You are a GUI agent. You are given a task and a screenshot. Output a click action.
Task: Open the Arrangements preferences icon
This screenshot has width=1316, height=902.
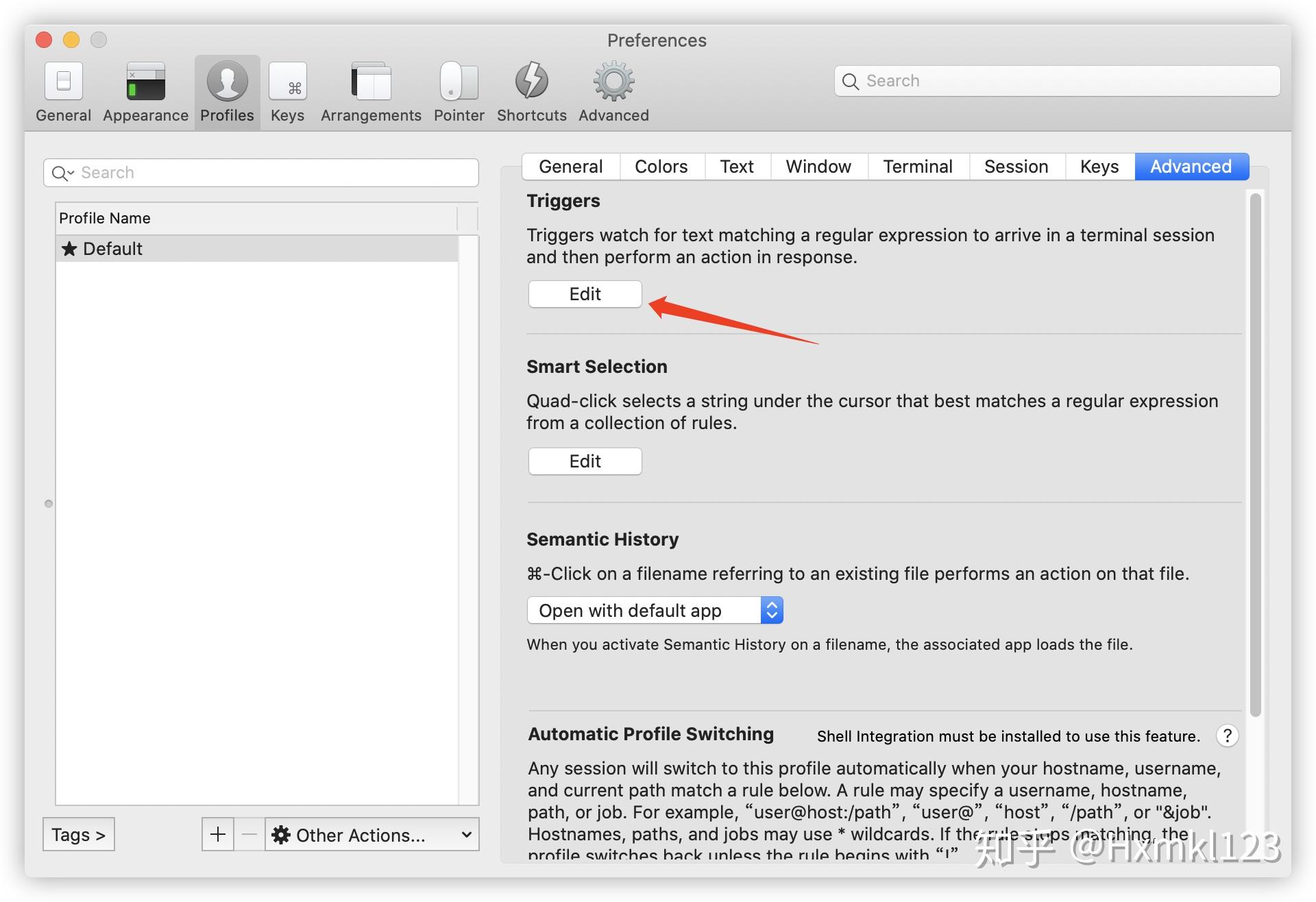click(x=371, y=82)
